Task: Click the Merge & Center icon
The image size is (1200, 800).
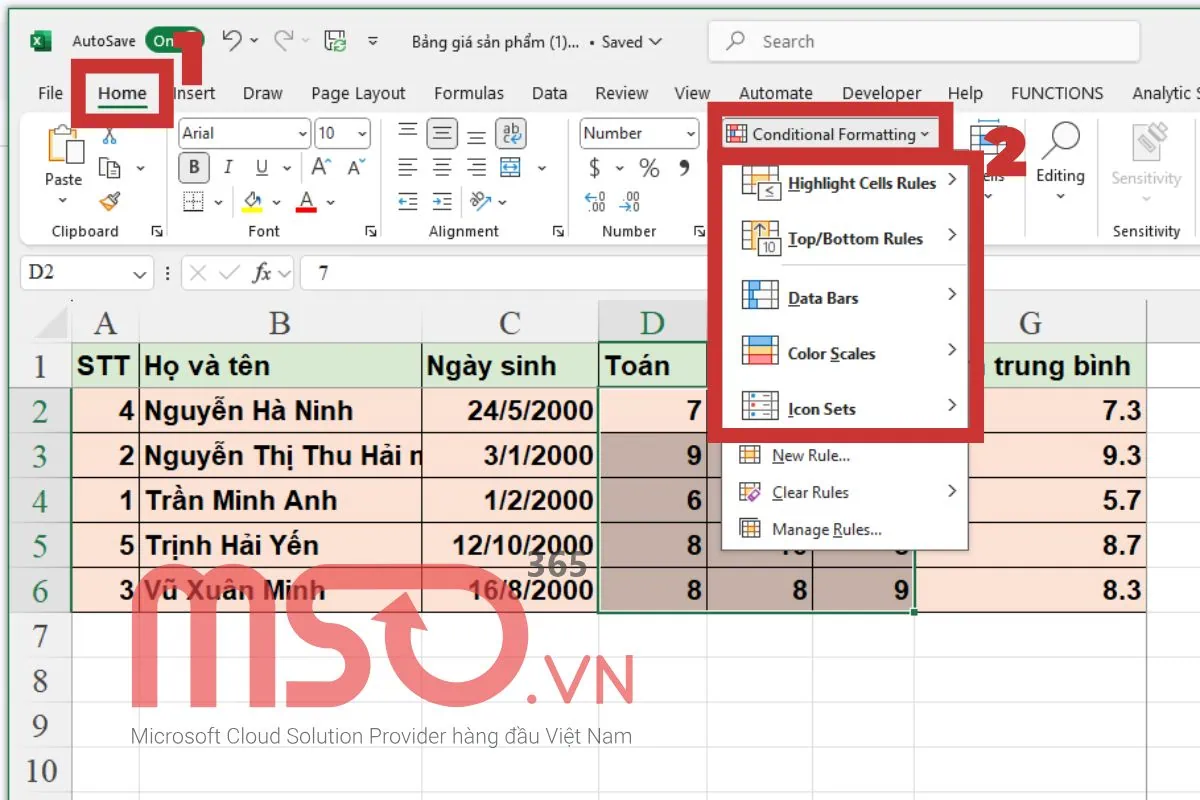Action: click(x=511, y=168)
